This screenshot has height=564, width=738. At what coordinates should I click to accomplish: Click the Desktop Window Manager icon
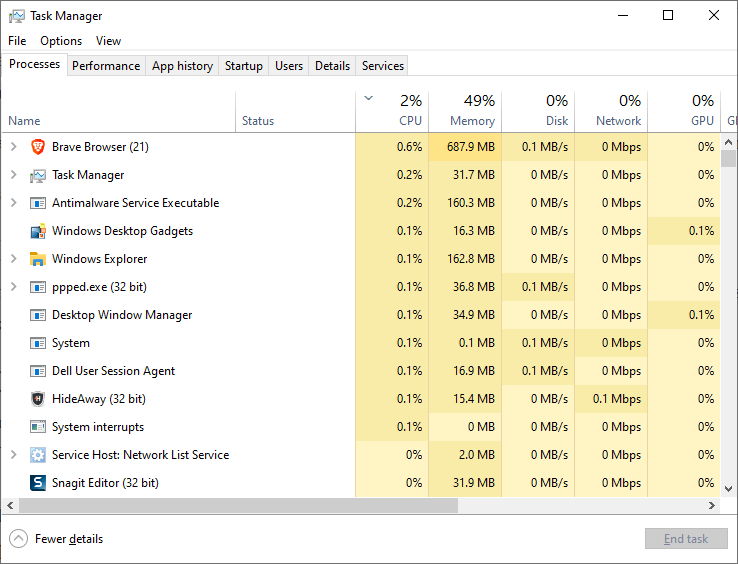[38, 315]
